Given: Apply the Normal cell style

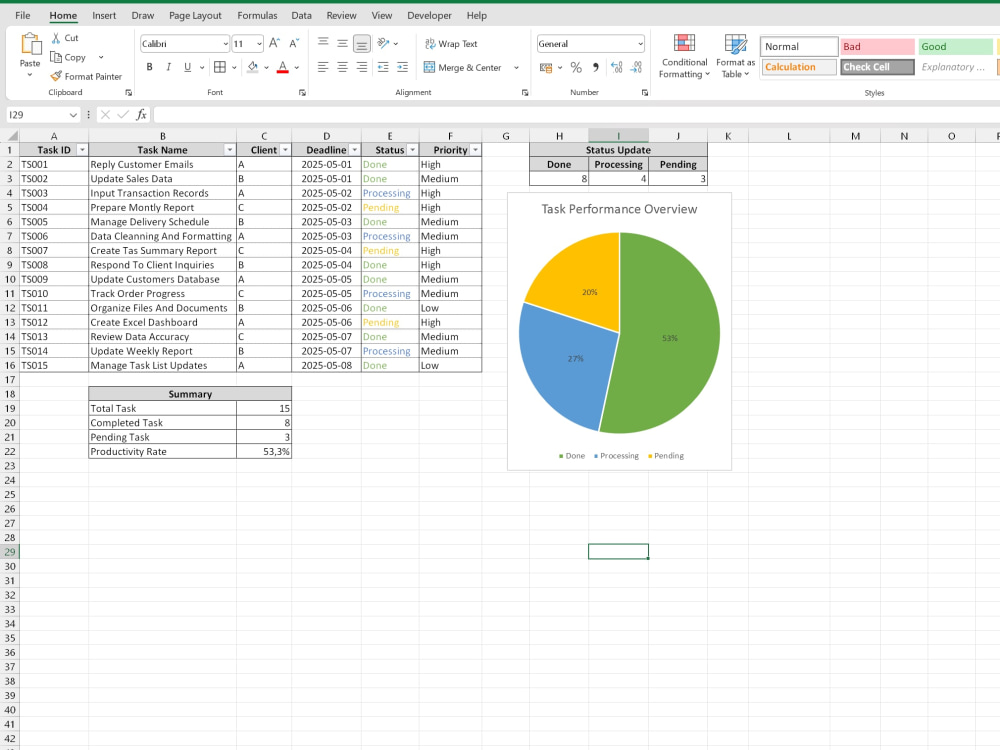Looking at the screenshot, I should (x=798, y=47).
